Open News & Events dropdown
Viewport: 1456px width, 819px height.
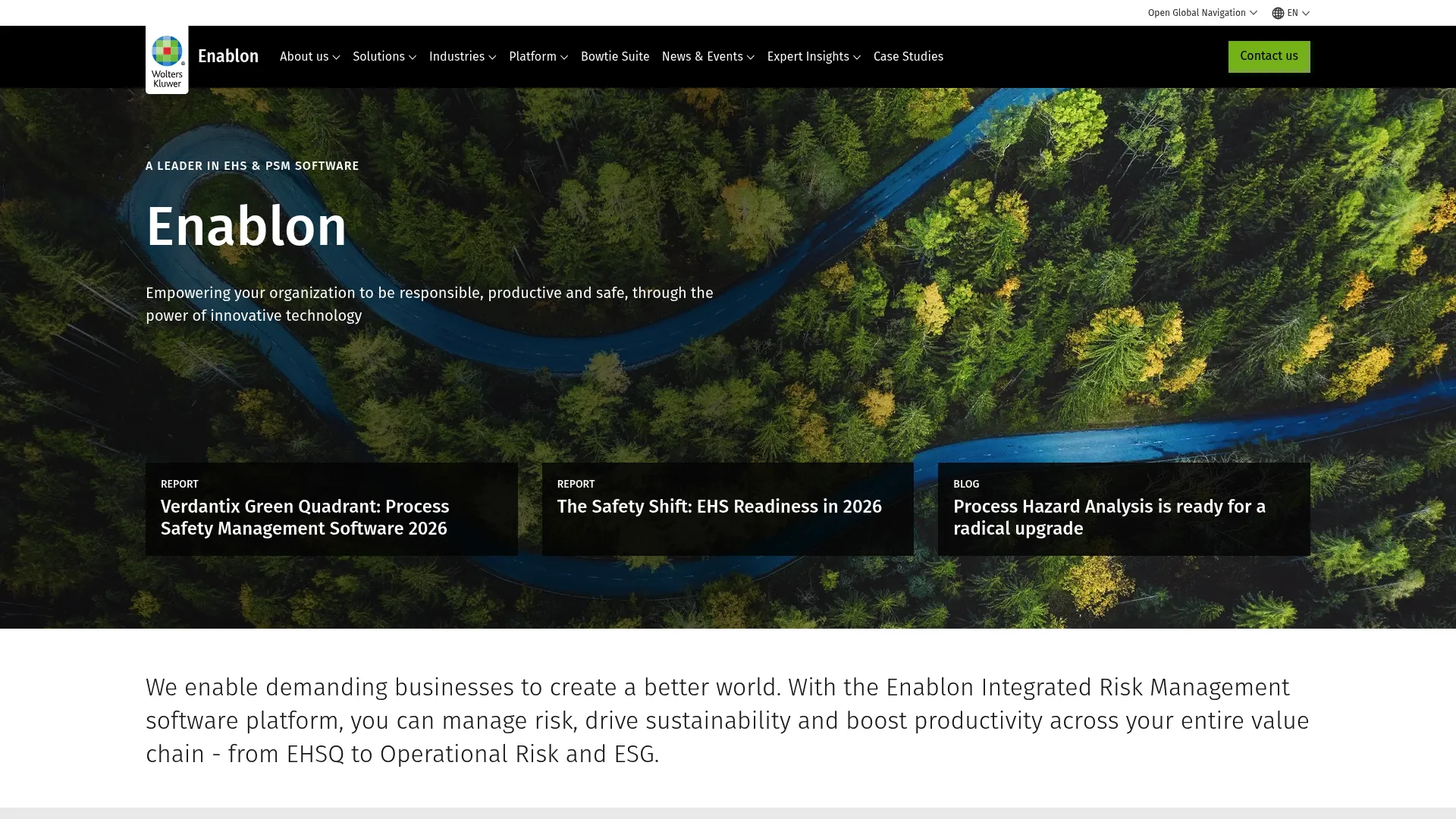click(x=708, y=57)
